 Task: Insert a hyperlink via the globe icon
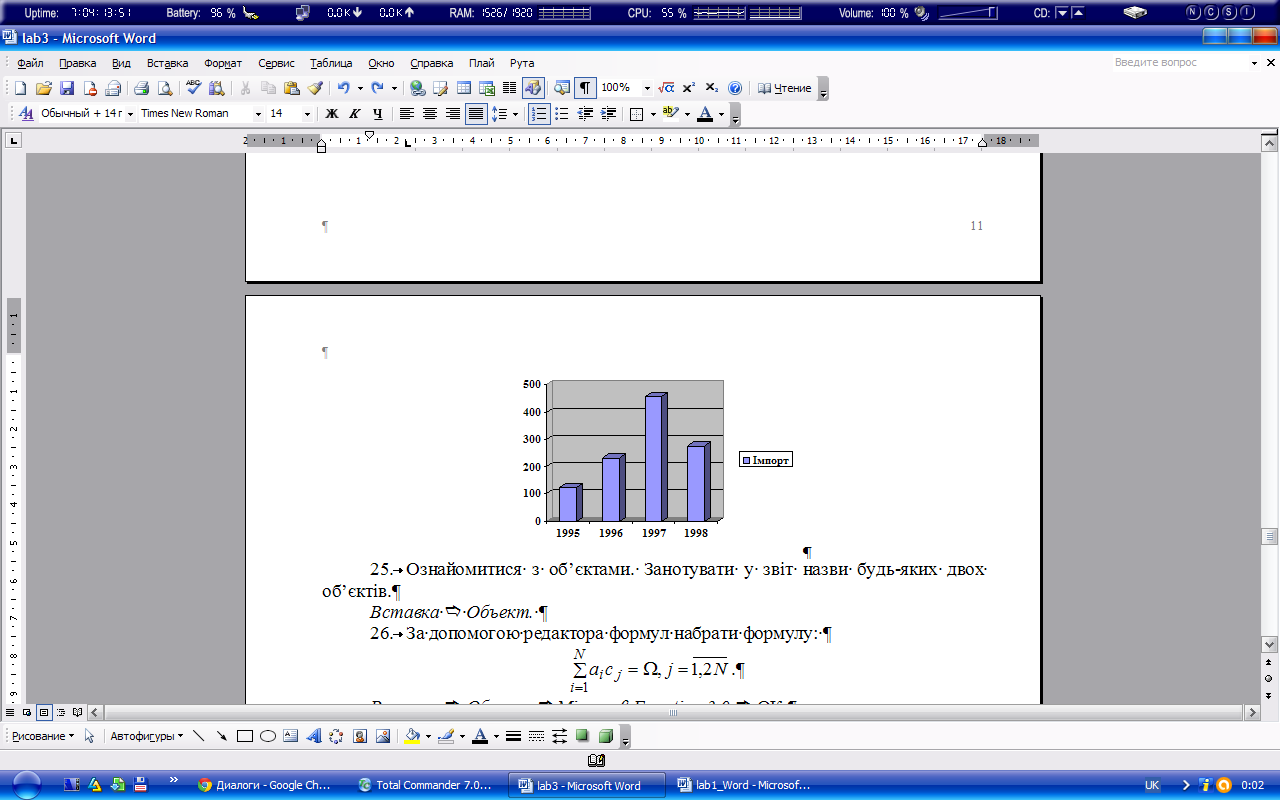coord(417,88)
